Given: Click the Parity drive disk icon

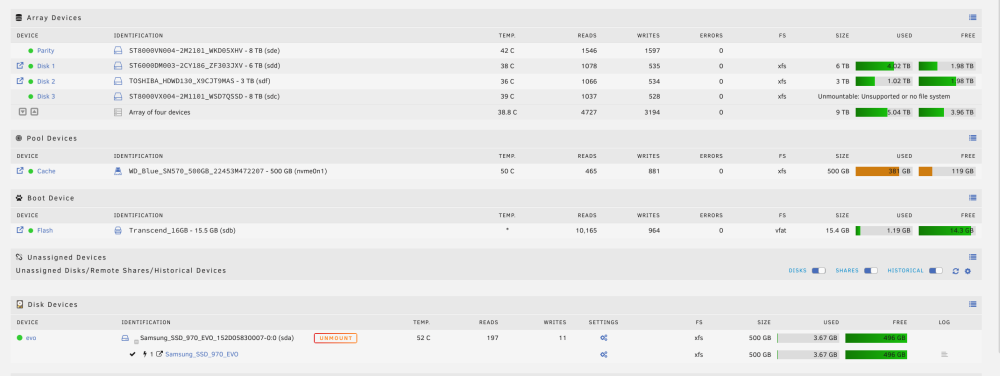Looking at the screenshot, I should tap(117, 50).
